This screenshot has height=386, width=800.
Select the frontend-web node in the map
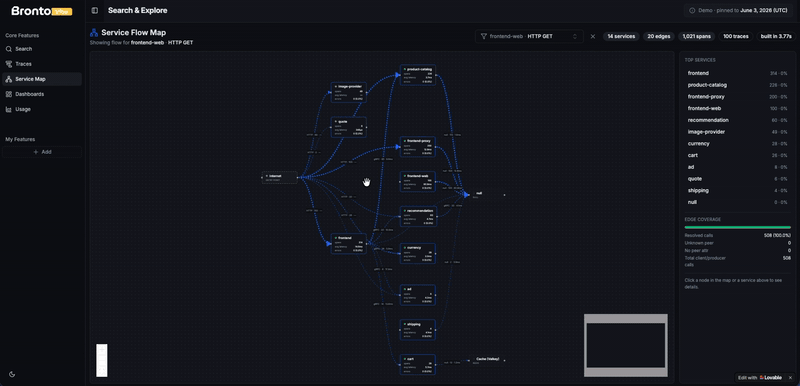click(418, 182)
